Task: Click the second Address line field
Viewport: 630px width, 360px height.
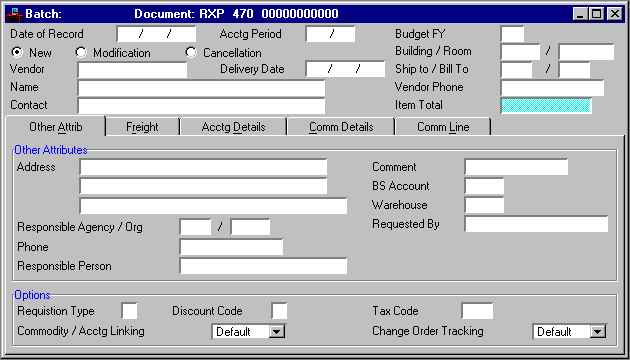Action: tap(203, 186)
